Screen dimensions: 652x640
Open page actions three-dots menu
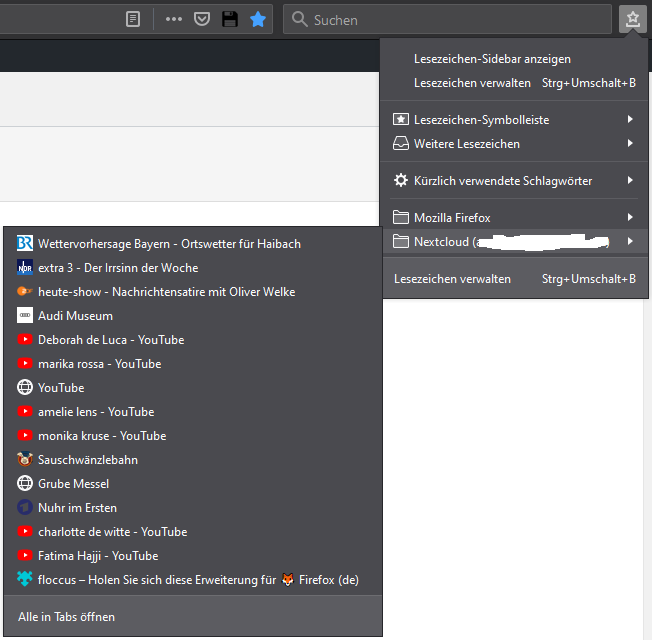point(173,20)
